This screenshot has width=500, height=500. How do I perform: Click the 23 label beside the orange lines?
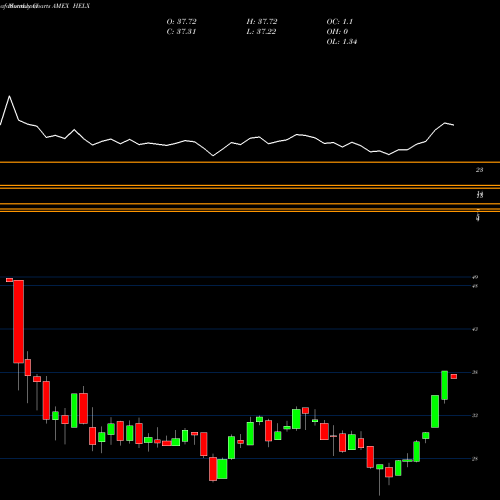click(x=479, y=170)
